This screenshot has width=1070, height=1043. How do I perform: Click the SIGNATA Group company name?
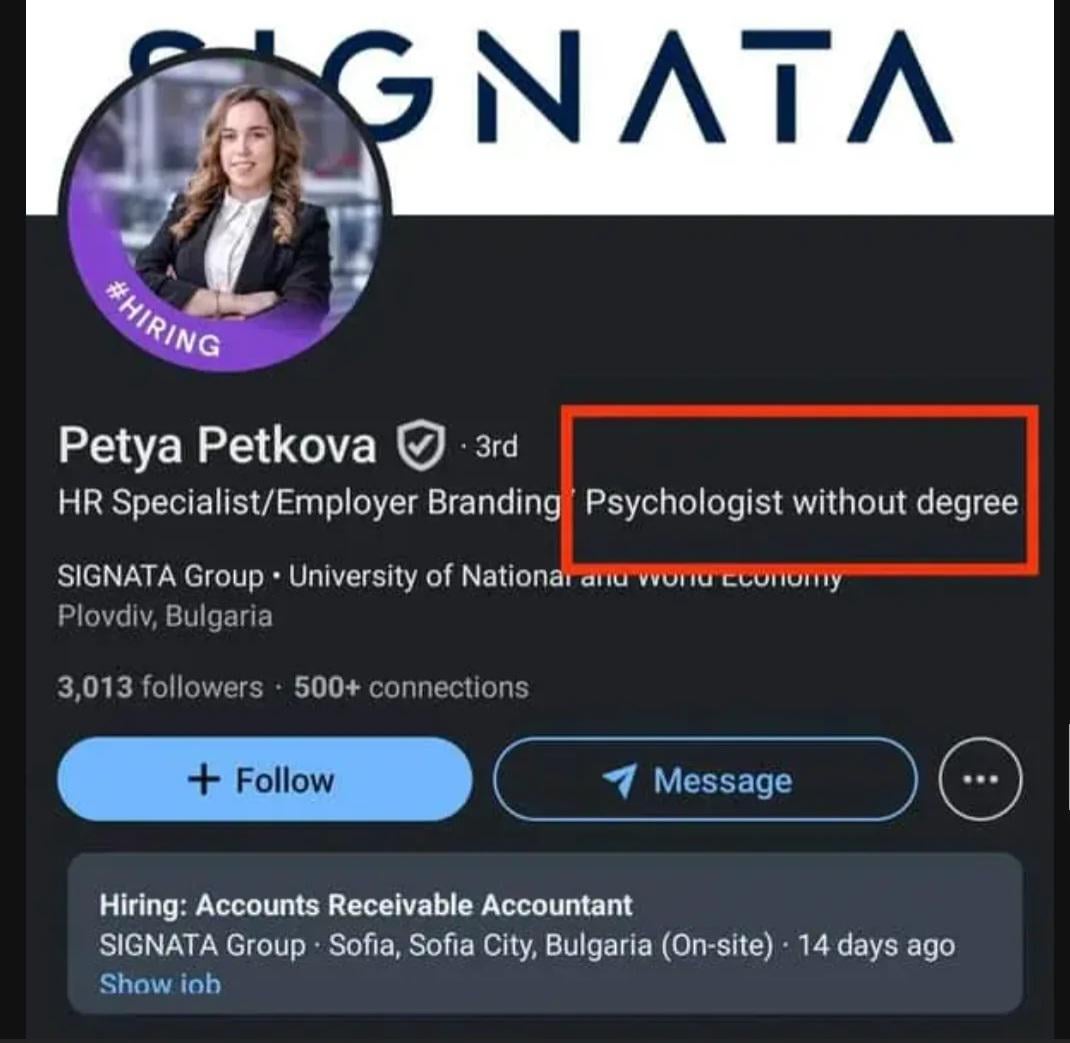point(160,577)
